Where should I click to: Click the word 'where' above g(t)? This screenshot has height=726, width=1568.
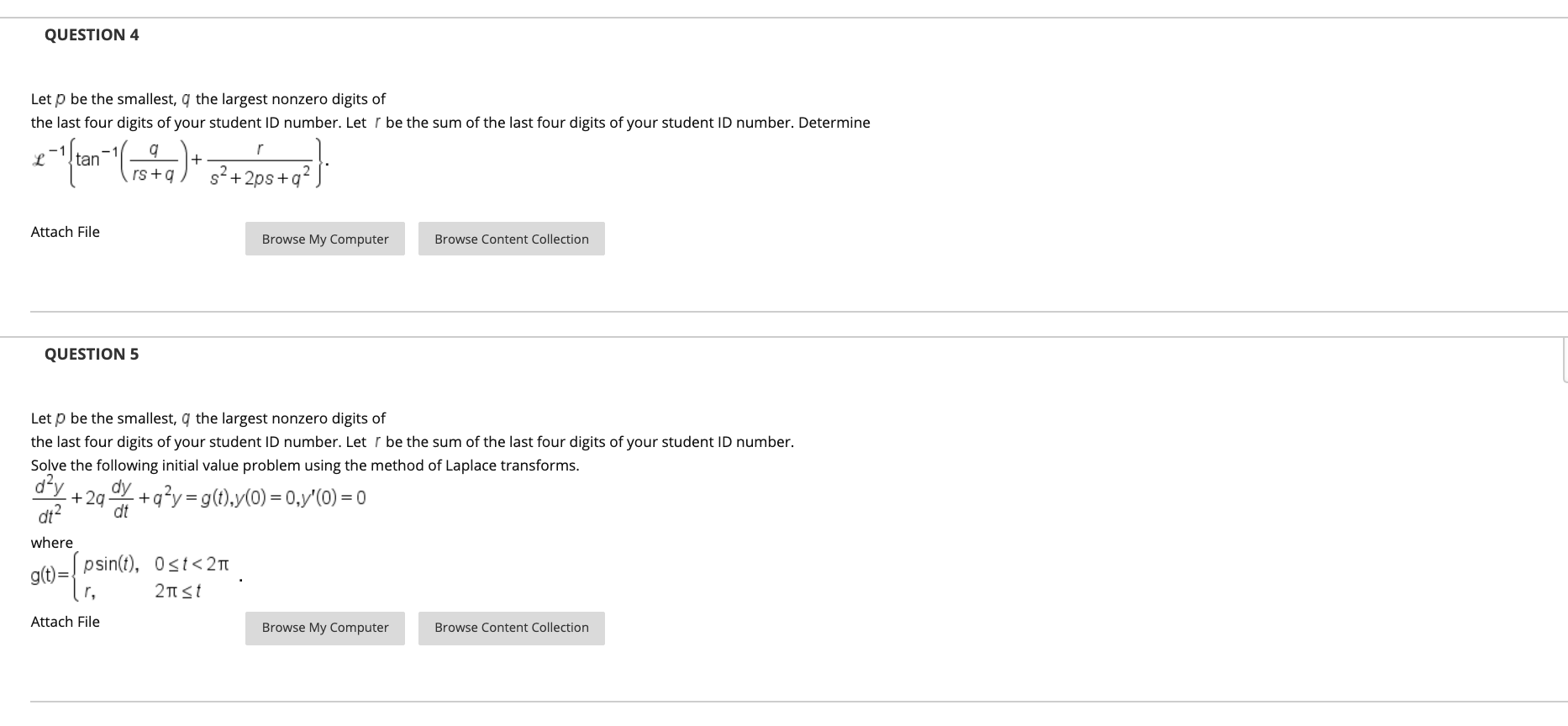[x=52, y=543]
